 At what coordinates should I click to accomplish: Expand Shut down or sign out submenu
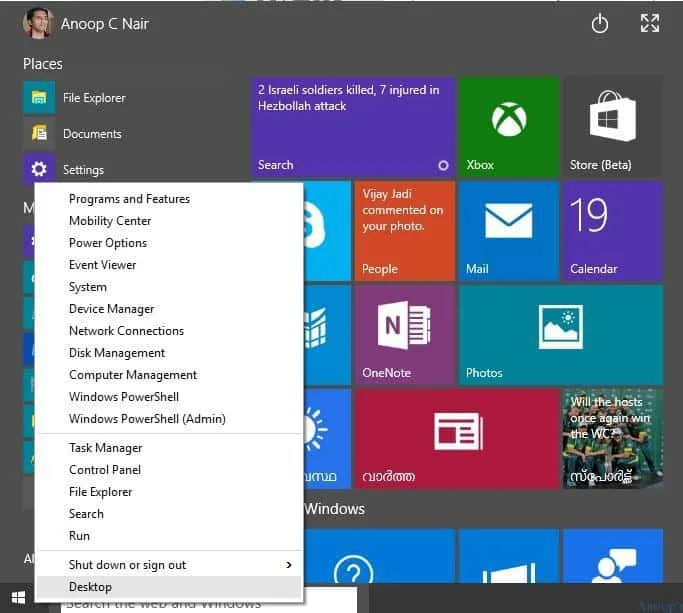168,565
